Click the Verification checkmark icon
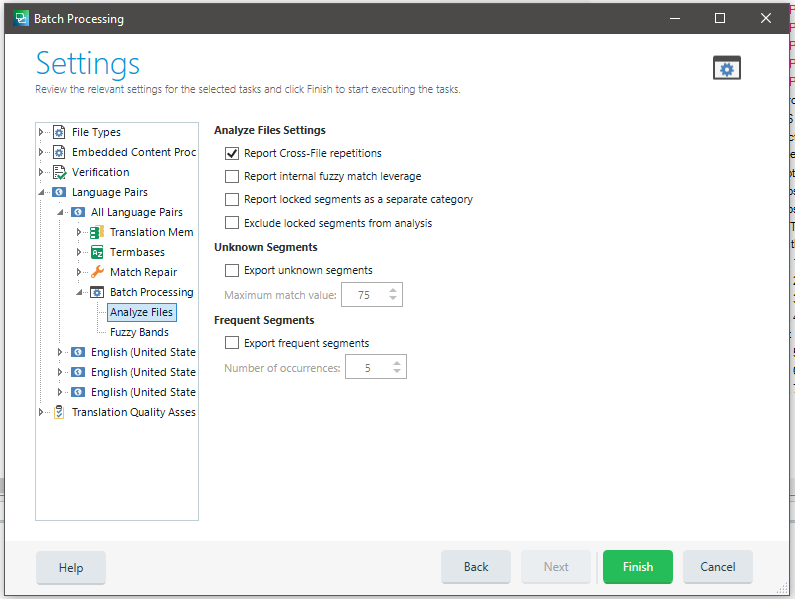 (x=59, y=172)
